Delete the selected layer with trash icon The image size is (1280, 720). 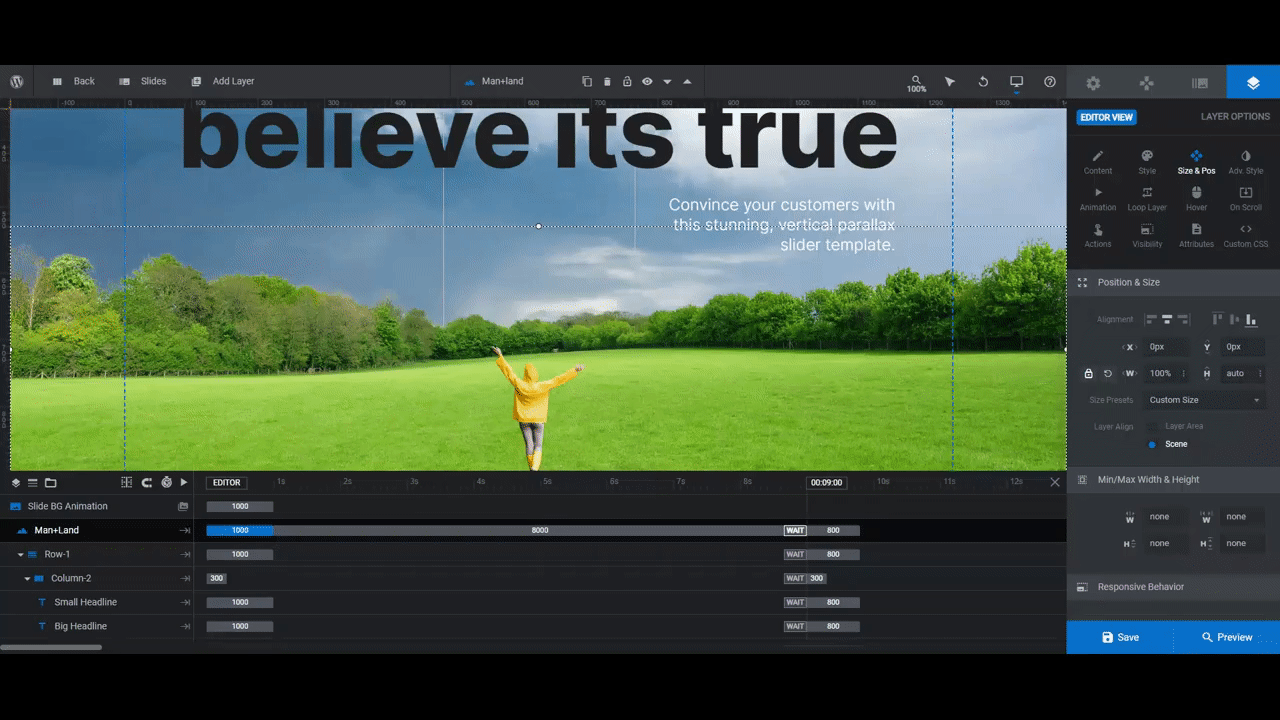pyautogui.click(x=607, y=81)
